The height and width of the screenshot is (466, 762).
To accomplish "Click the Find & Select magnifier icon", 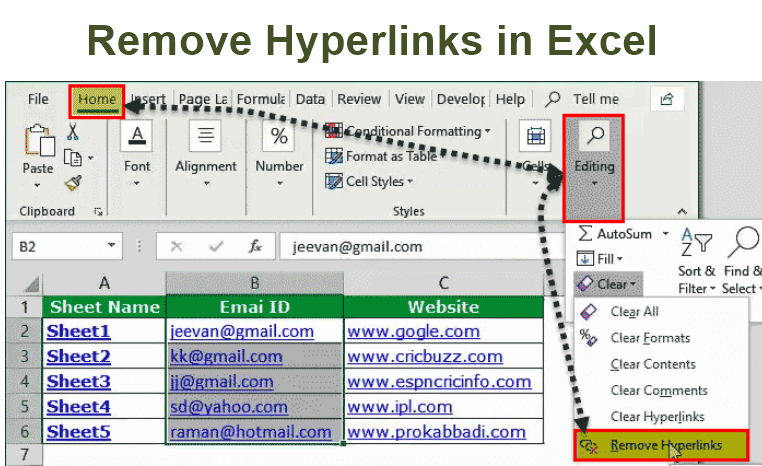I will (x=744, y=242).
